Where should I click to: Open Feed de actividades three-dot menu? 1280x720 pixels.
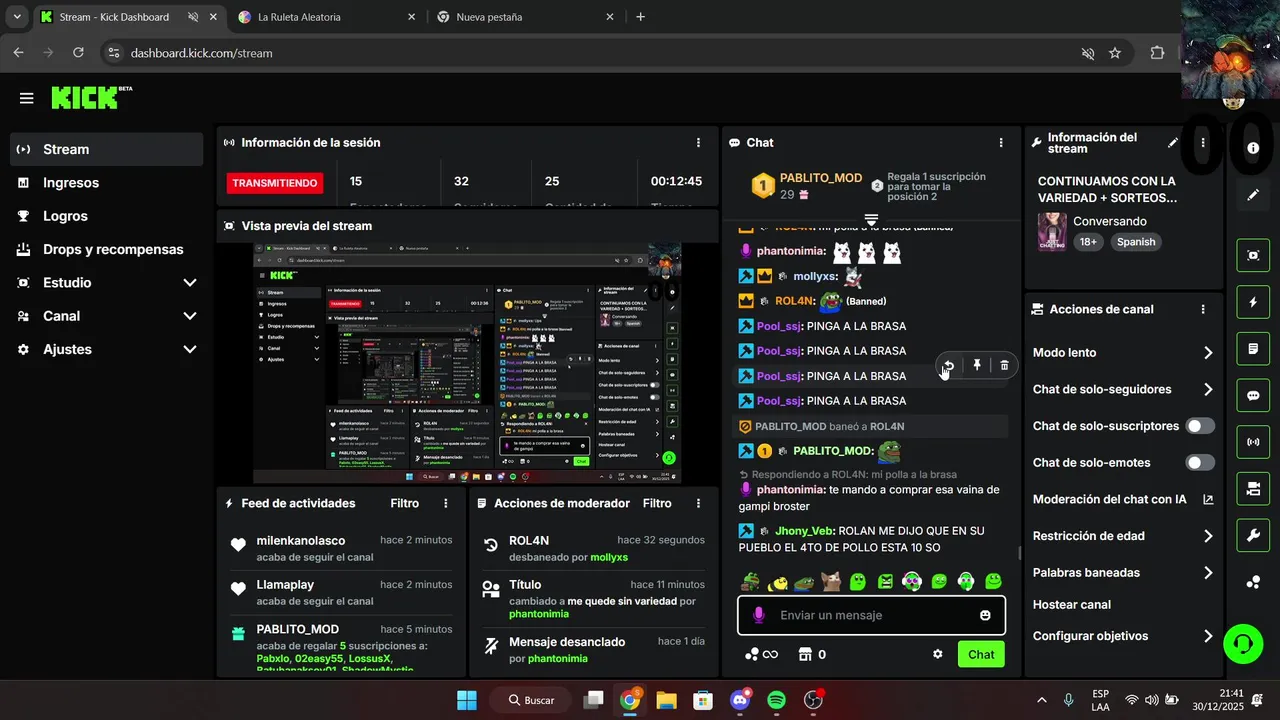[x=446, y=503]
